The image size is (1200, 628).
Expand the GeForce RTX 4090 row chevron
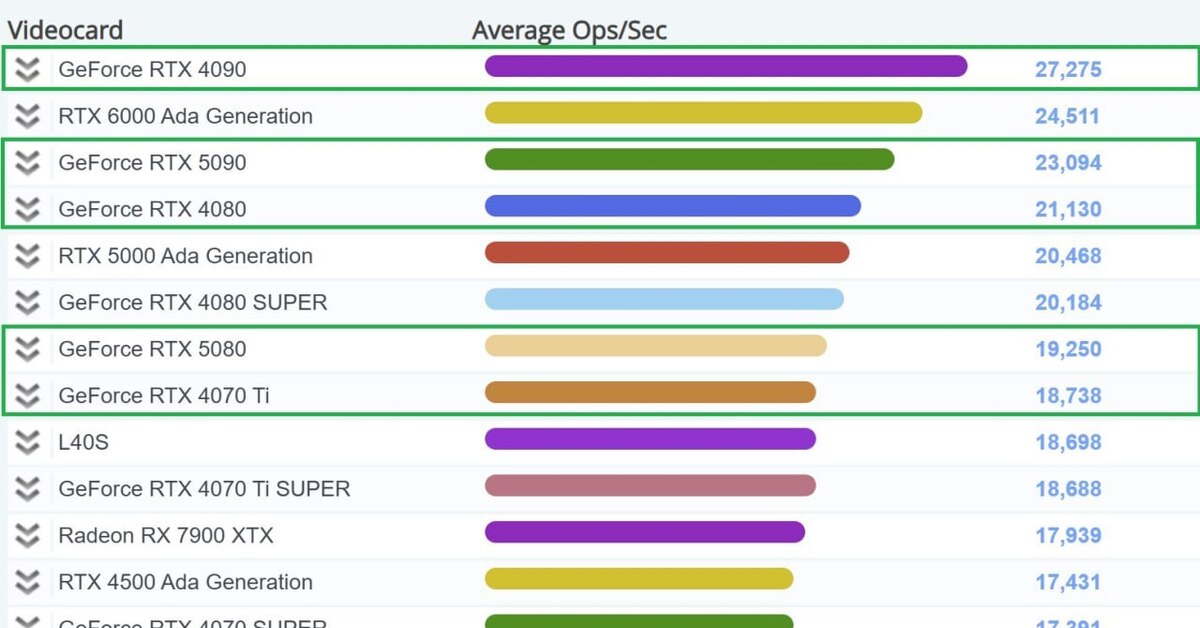[28, 69]
